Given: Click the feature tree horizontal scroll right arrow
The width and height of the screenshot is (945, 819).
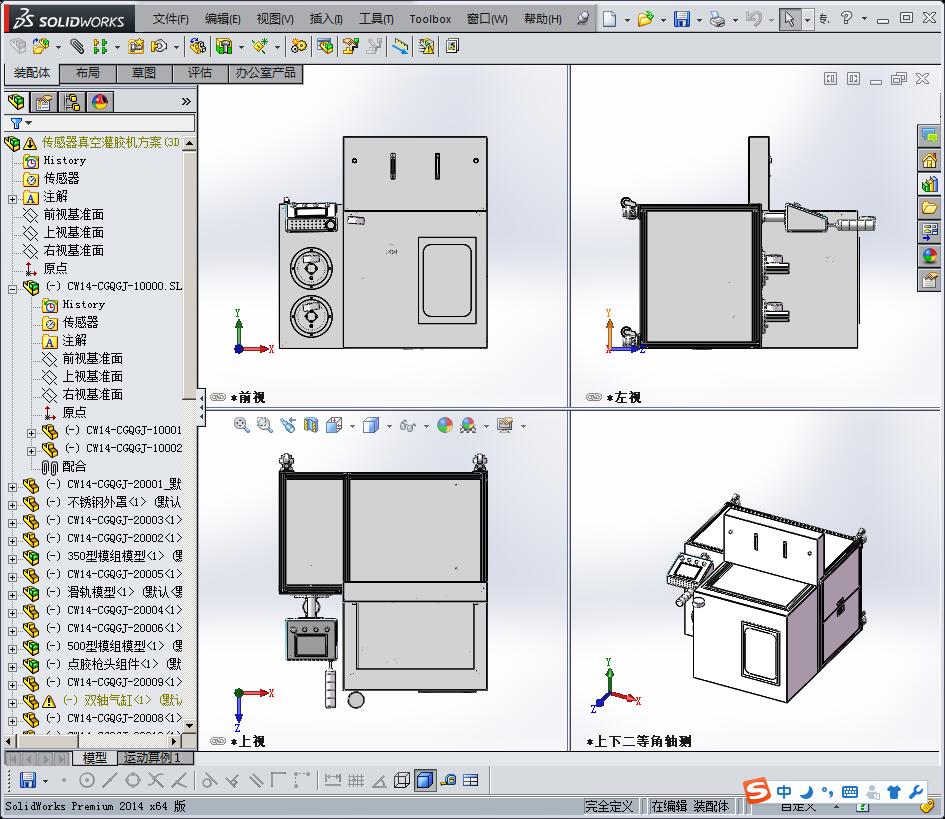Looking at the screenshot, I should (x=174, y=741).
